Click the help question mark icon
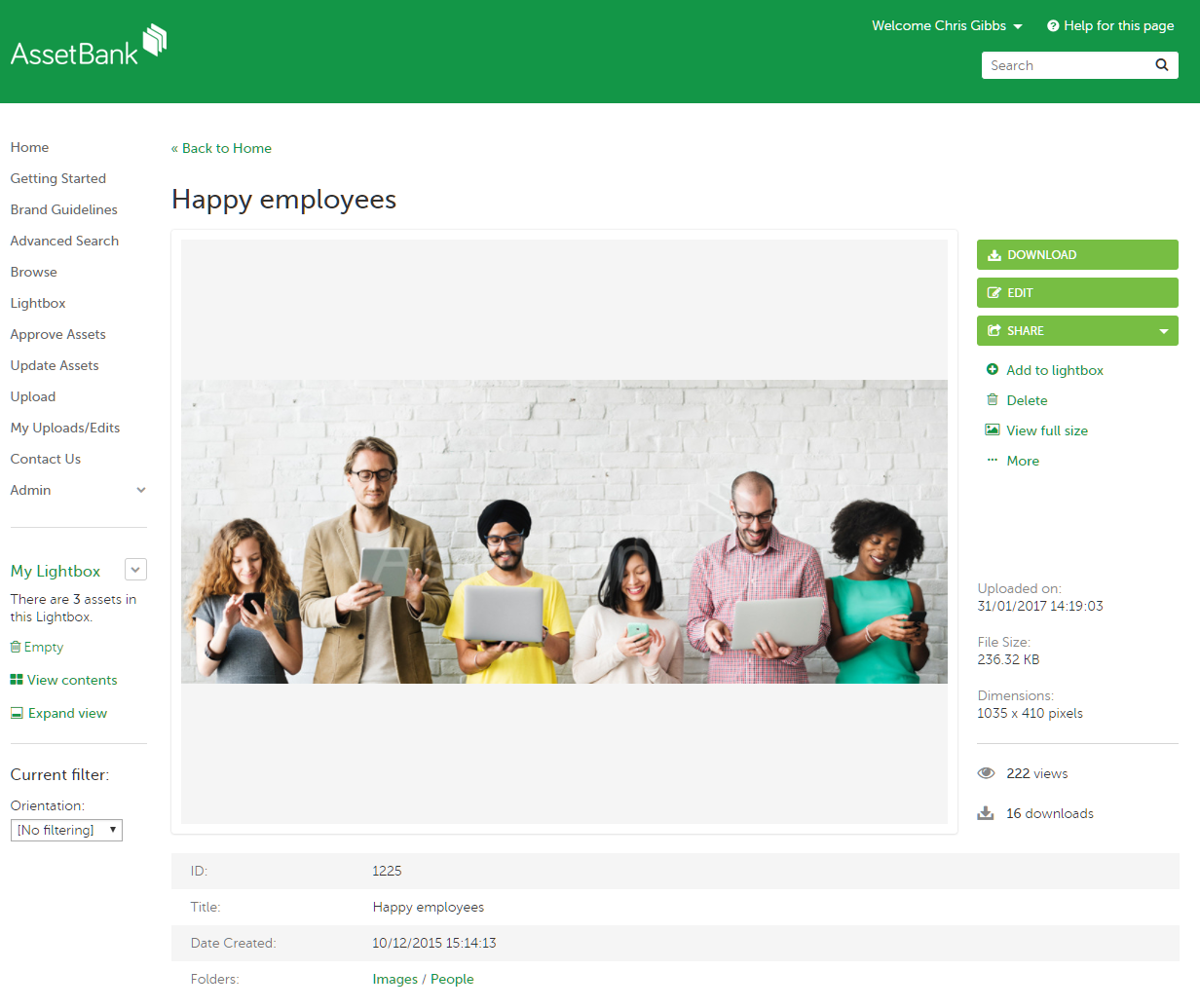The image size is (1200, 1008). (x=1053, y=26)
